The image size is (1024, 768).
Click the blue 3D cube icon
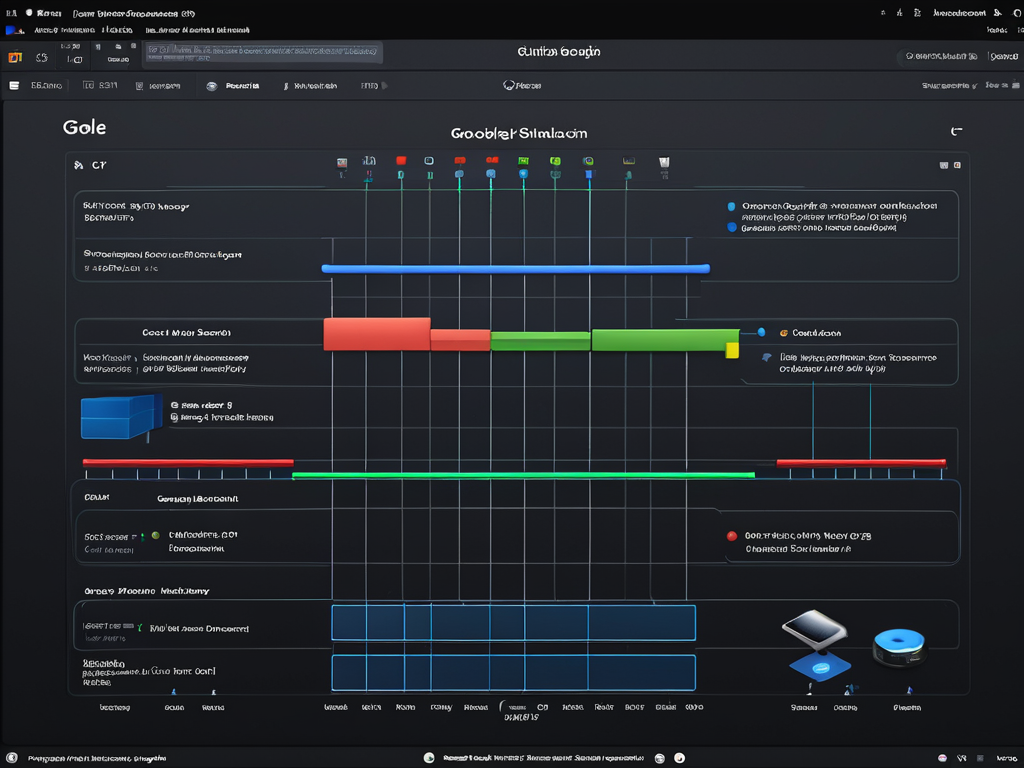click(120, 415)
